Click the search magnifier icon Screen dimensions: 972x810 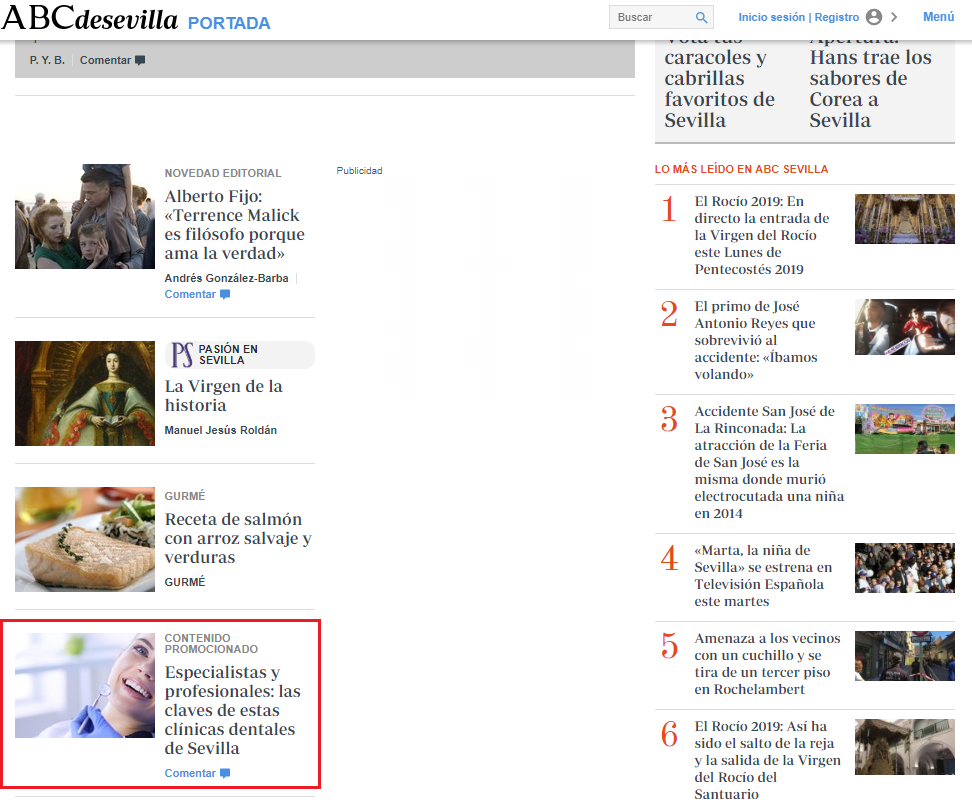701,17
